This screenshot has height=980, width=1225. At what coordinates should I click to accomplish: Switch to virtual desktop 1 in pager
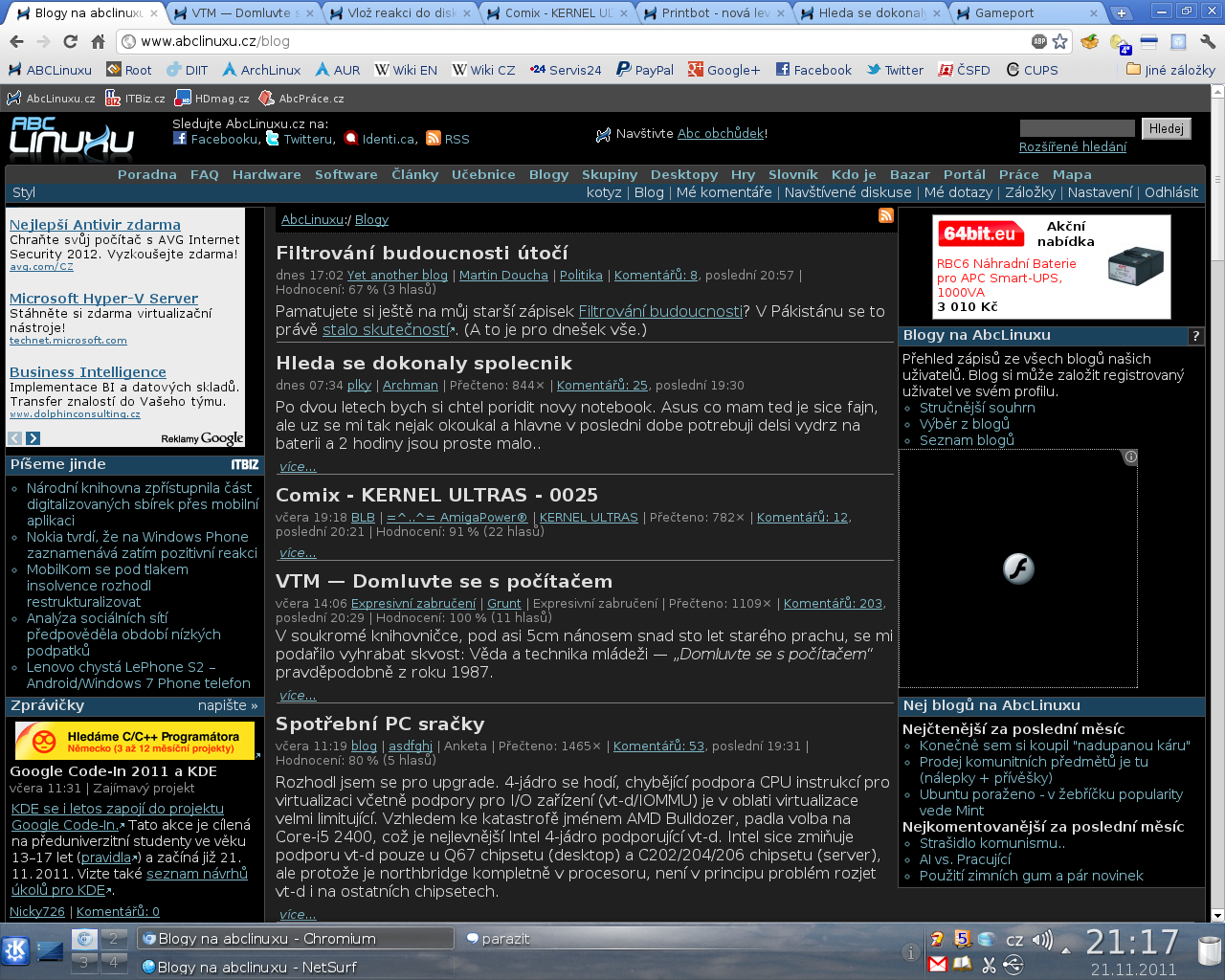pos(84,938)
